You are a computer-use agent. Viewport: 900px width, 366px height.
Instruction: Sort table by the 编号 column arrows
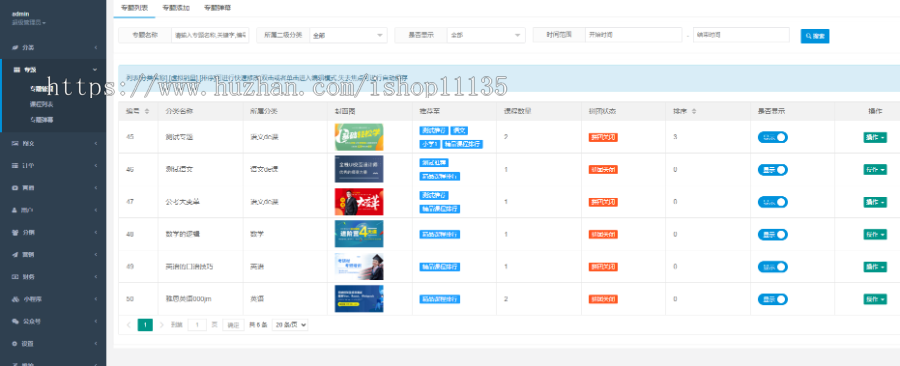tap(147, 111)
